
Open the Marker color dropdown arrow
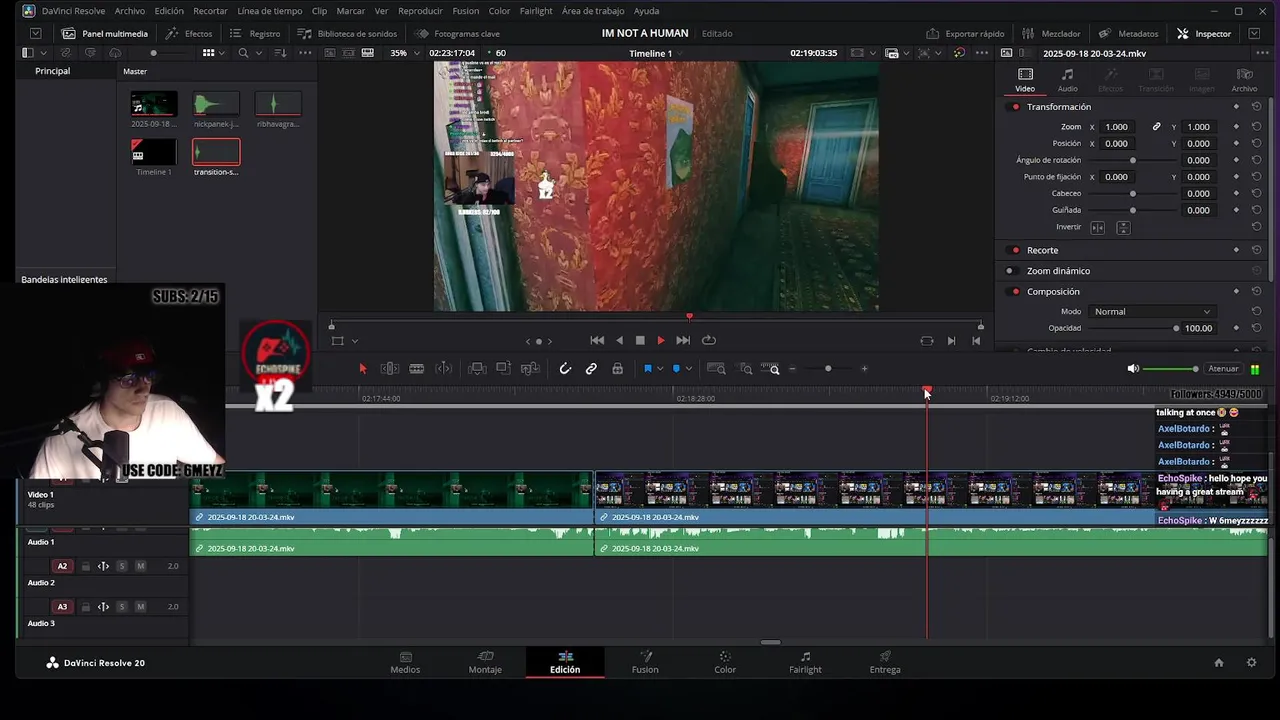[688, 369]
